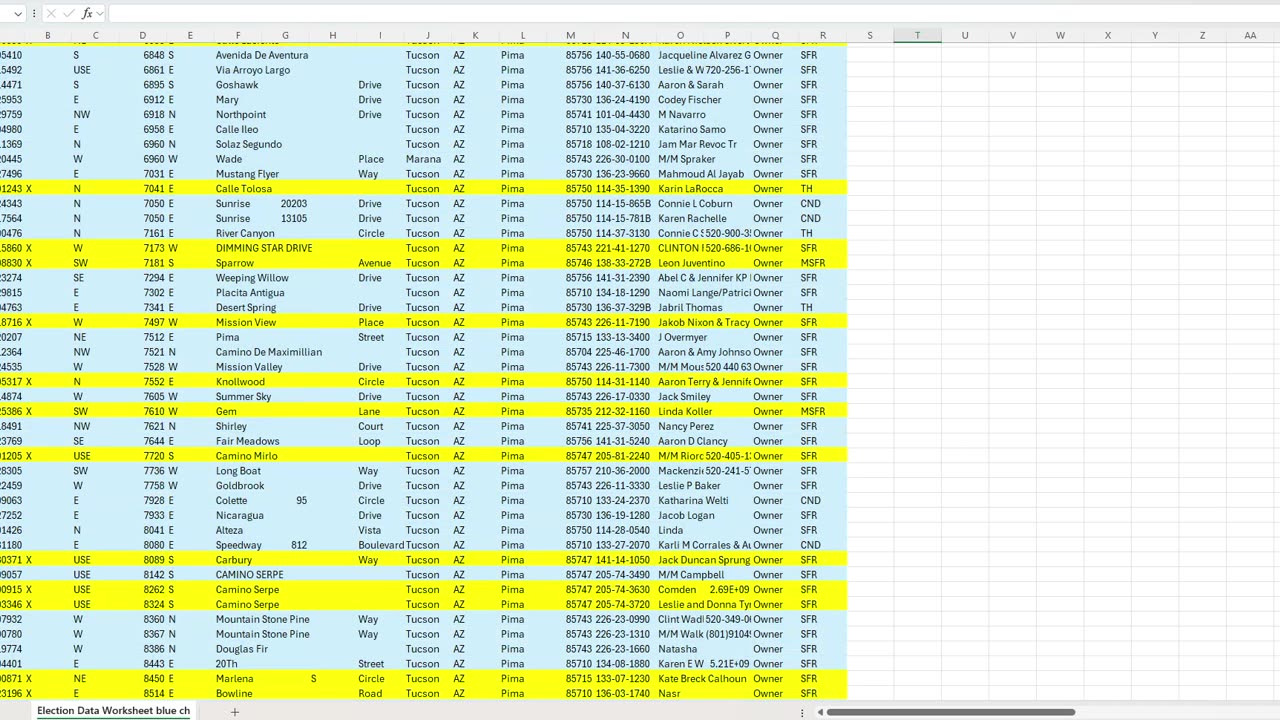Select the 'Northpoint' street cell

coord(241,115)
